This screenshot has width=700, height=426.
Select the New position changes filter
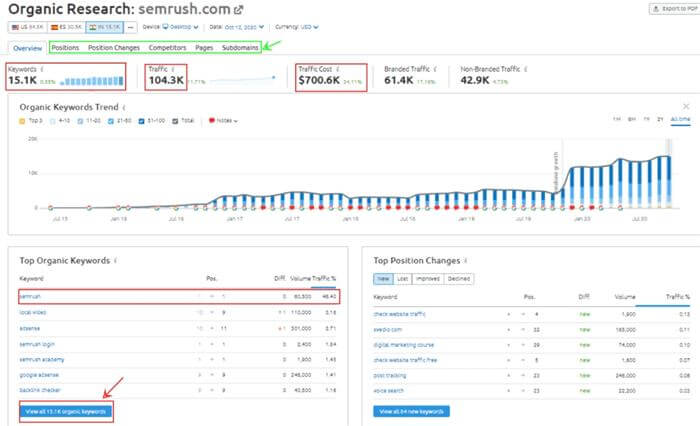[x=383, y=279]
